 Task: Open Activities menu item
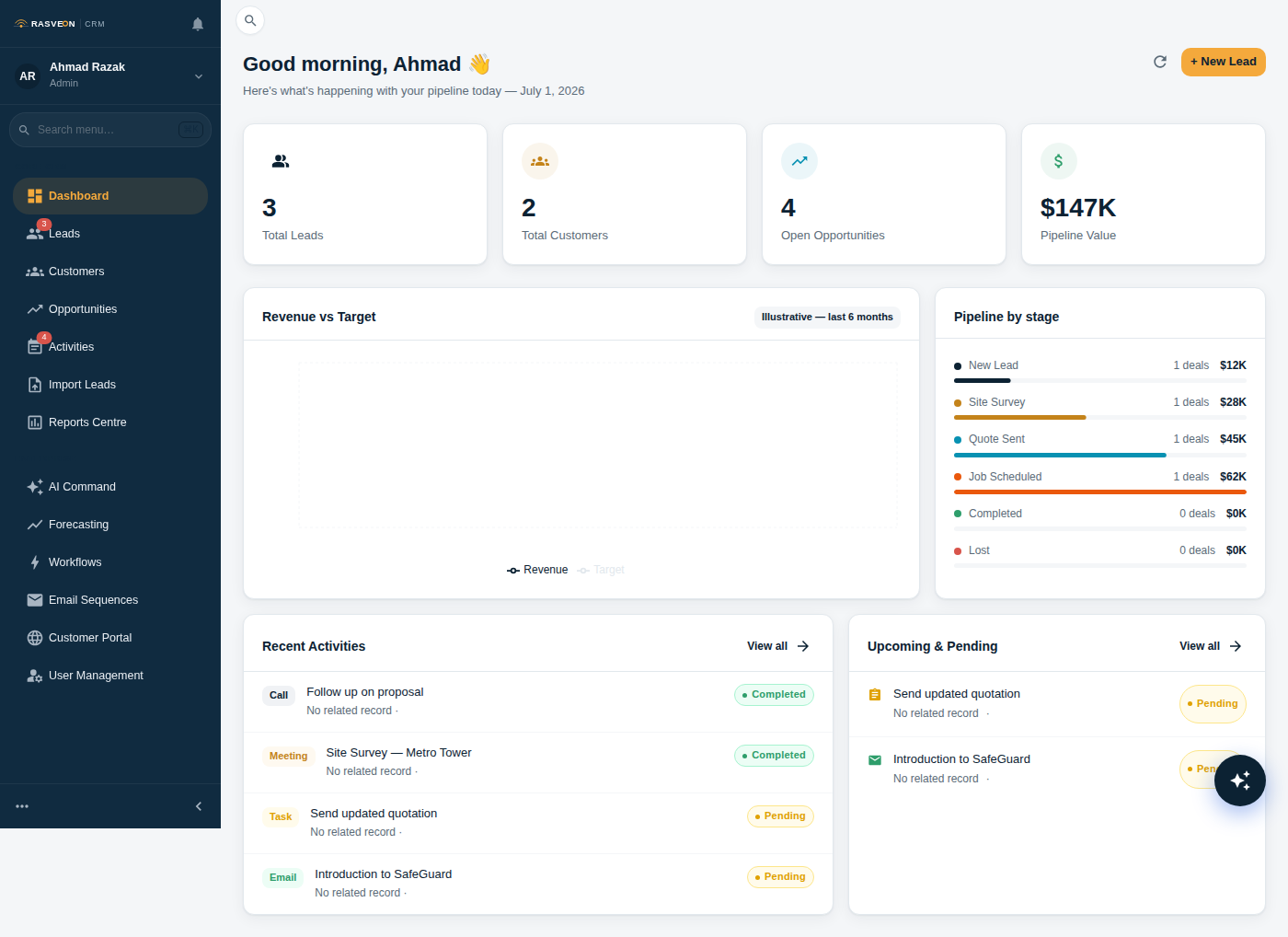click(110, 347)
